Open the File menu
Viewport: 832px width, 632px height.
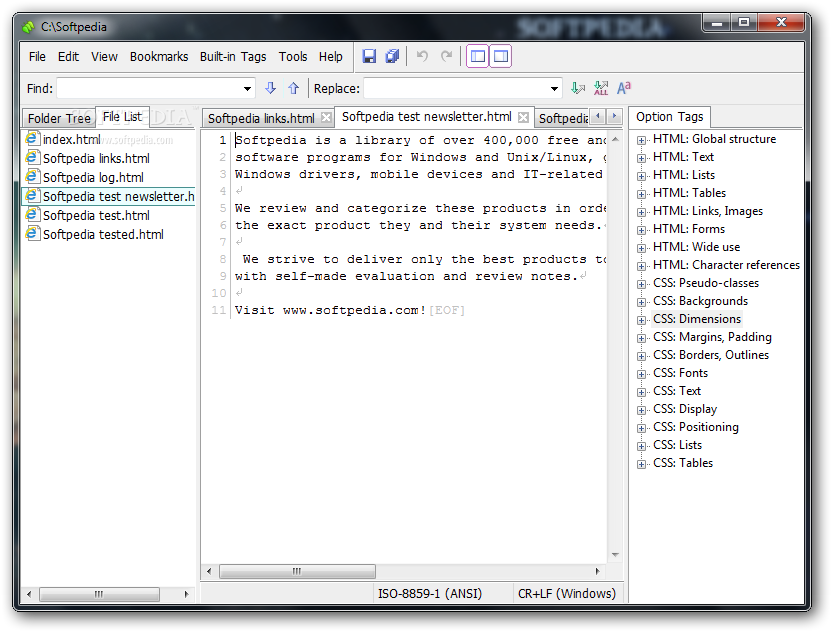[x=37, y=57]
